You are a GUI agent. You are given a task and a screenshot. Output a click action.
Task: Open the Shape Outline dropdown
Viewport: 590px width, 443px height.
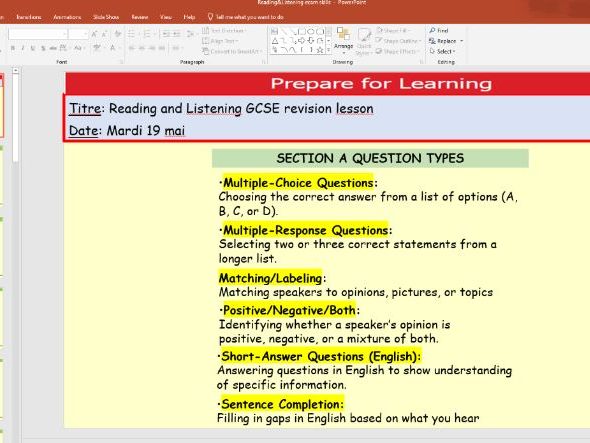click(398, 41)
